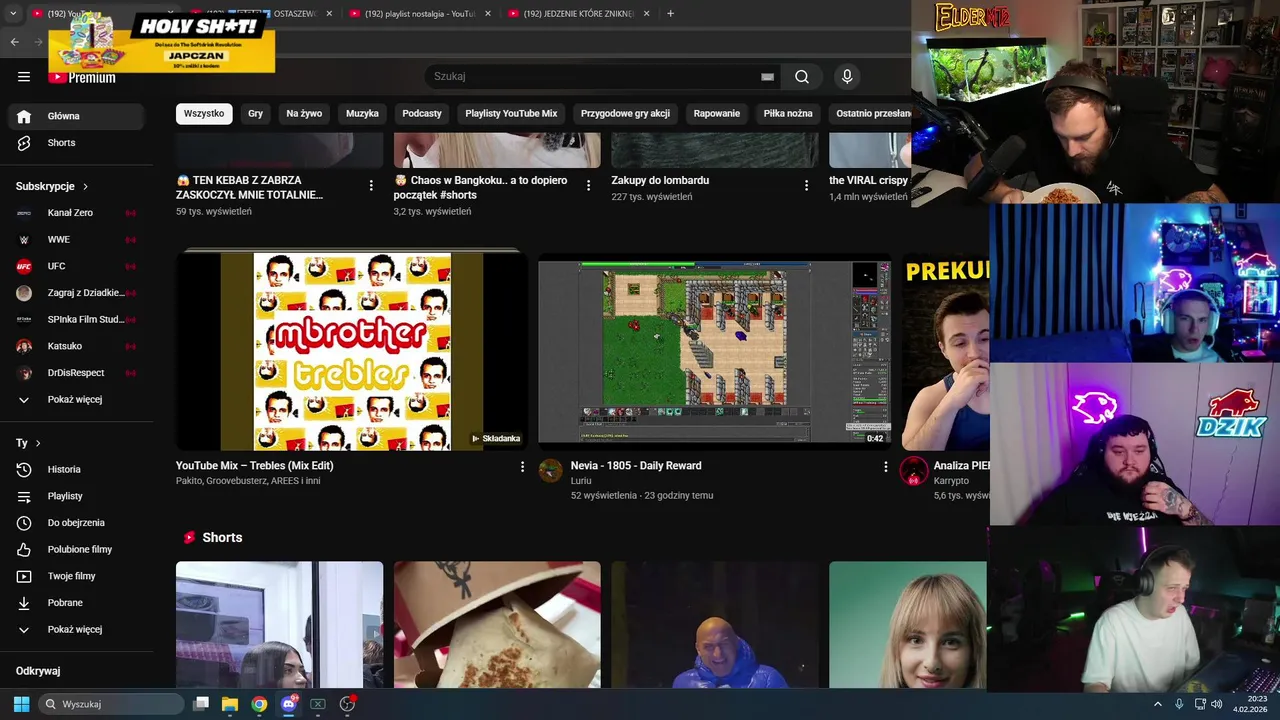Open the Windows Start menu

[21, 704]
